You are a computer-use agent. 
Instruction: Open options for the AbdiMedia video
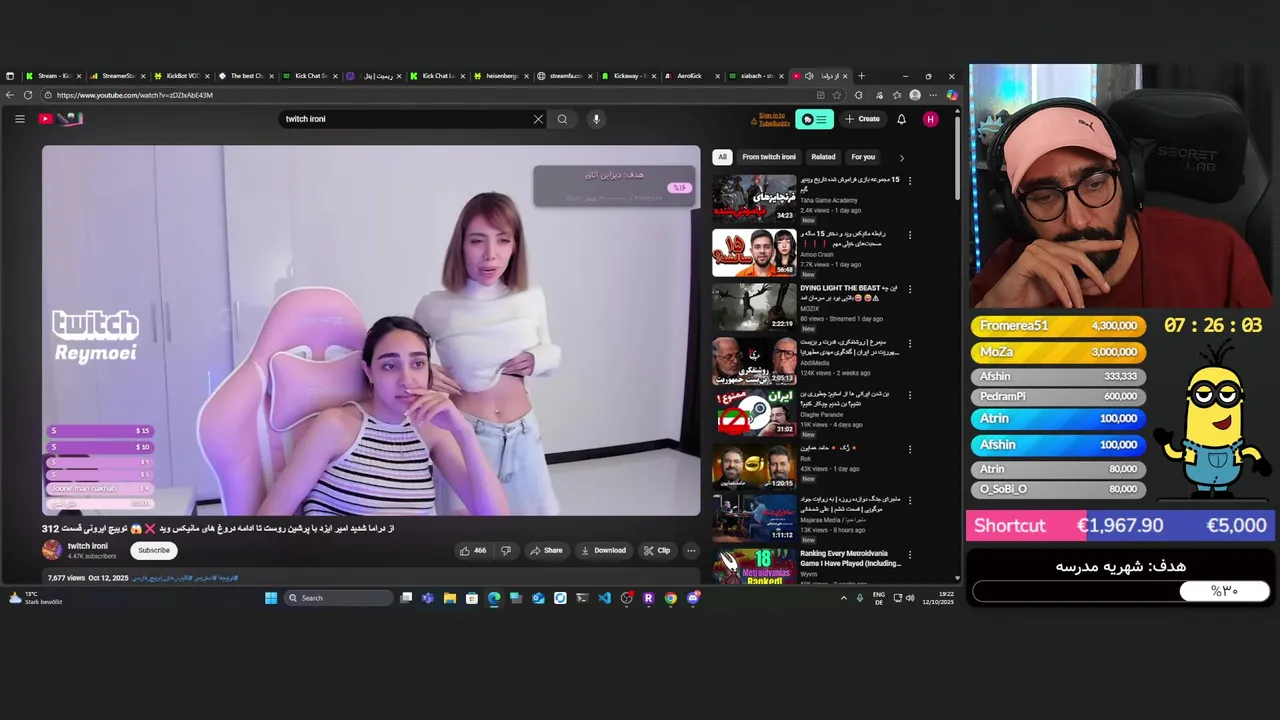[x=910, y=343]
